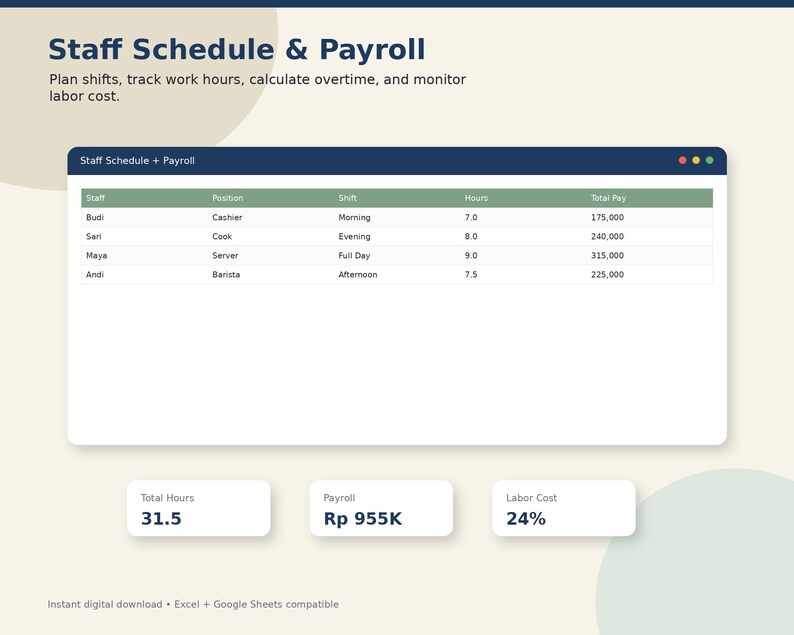
Task: Click the 225,000 total pay cell
Action: tap(650, 274)
